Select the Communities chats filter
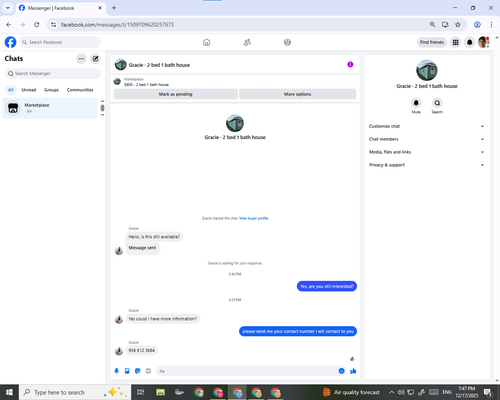Screen dimensions: 500x400 coord(80,90)
